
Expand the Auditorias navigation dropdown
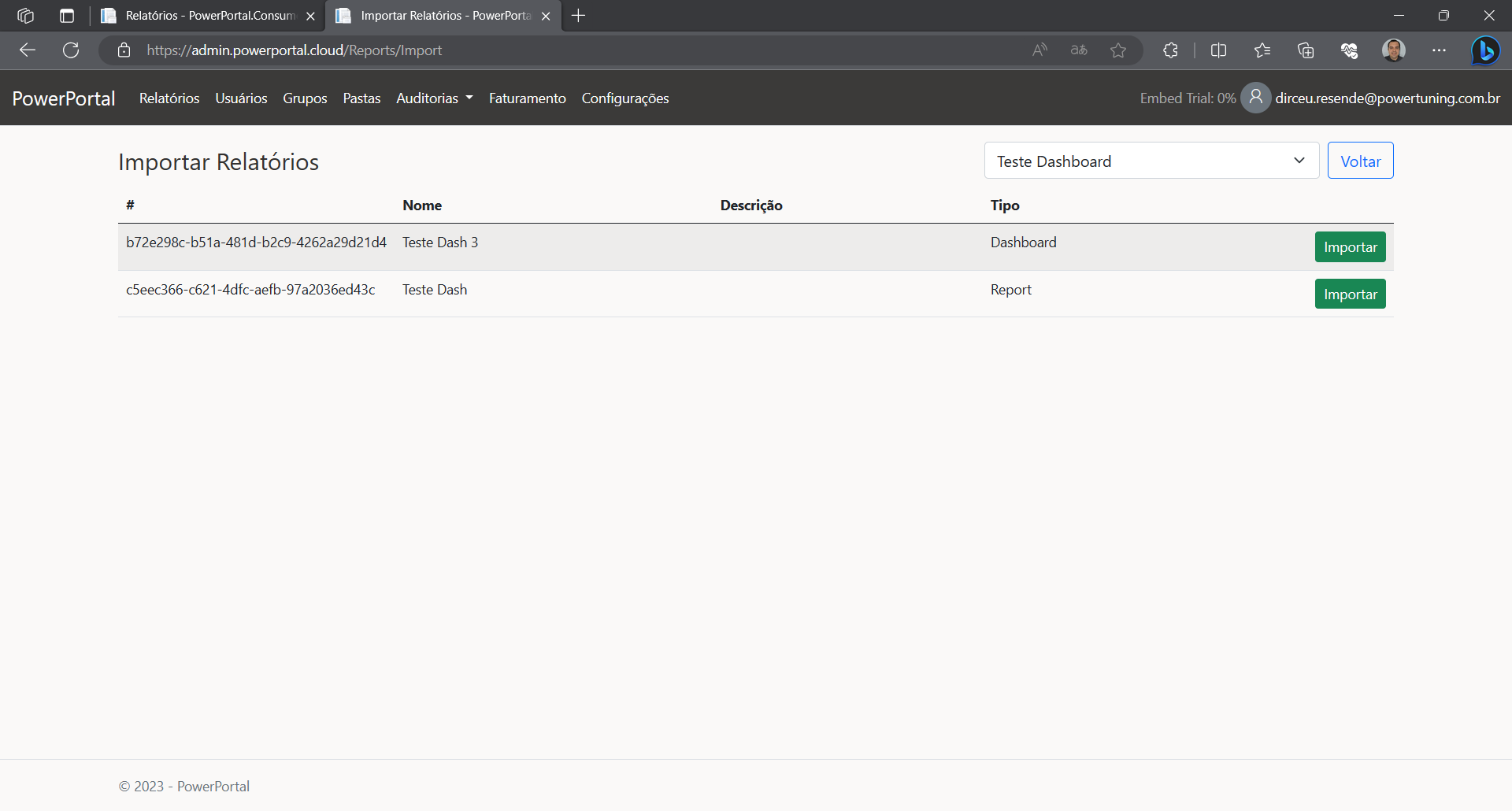click(x=434, y=98)
